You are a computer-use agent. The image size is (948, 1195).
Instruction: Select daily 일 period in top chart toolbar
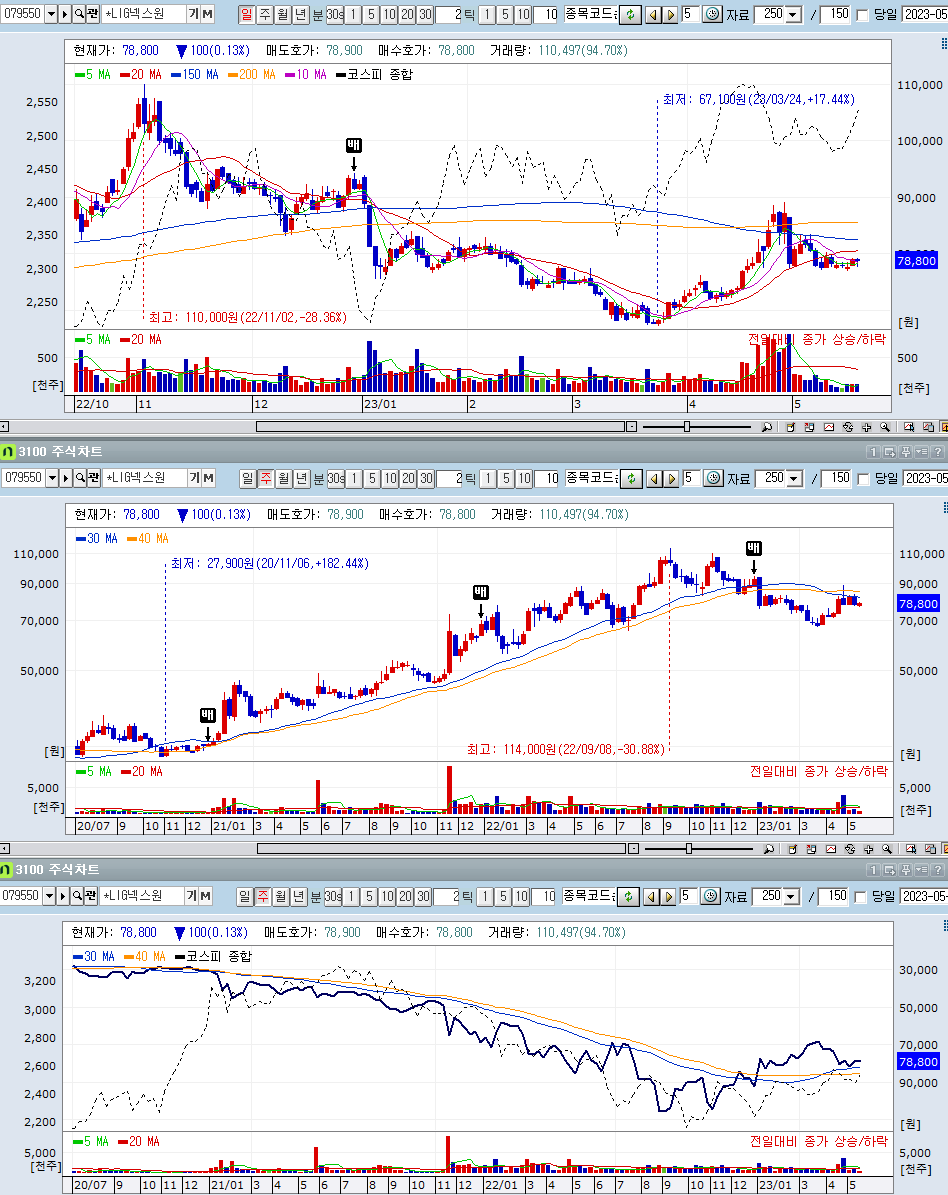click(x=246, y=14)
